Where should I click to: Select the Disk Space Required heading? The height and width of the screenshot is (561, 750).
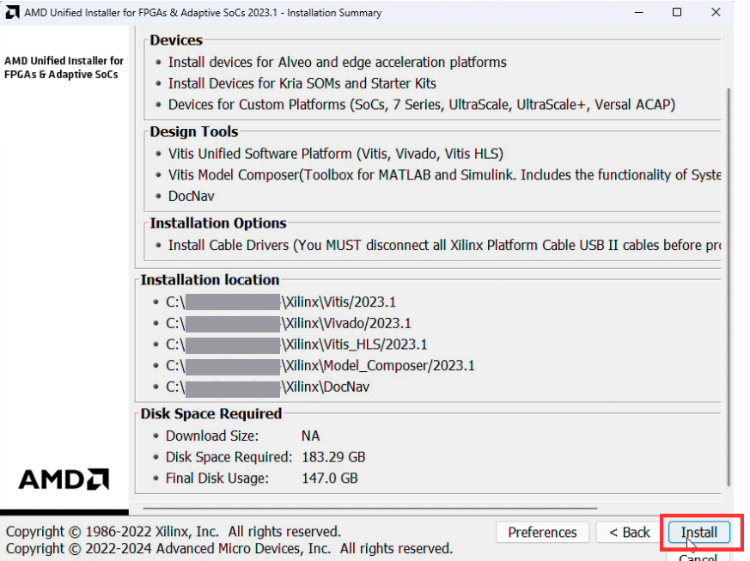(211, 413)
